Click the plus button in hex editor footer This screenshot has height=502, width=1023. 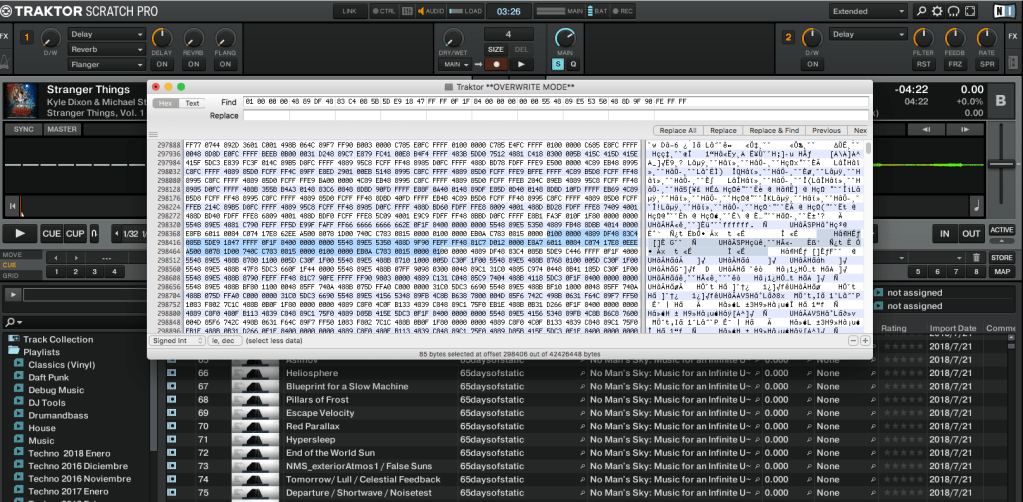[x=865, y=341]
